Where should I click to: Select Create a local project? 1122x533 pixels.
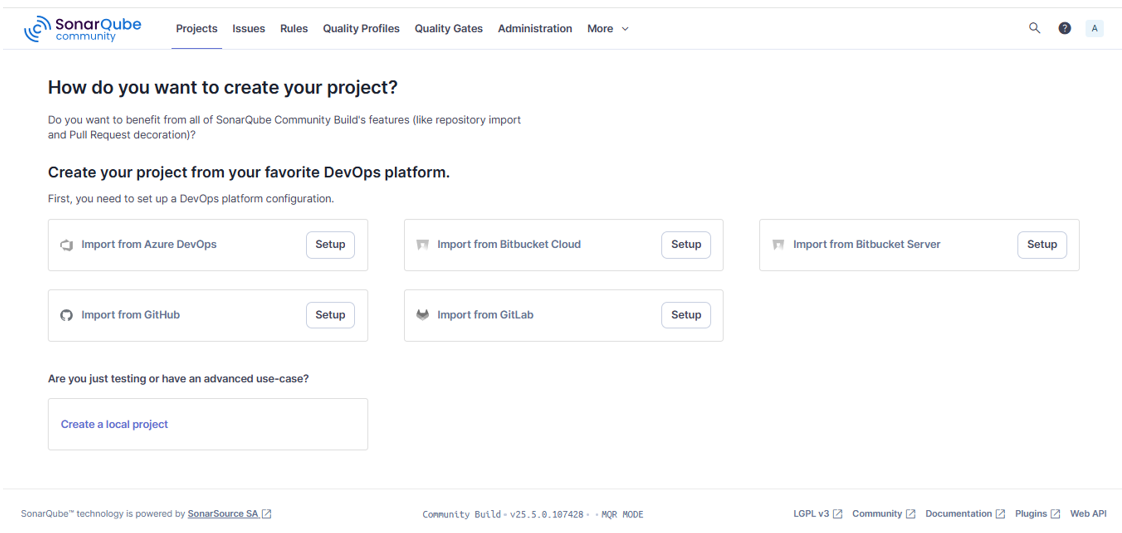pyautogui.click(x=114, y=424)
